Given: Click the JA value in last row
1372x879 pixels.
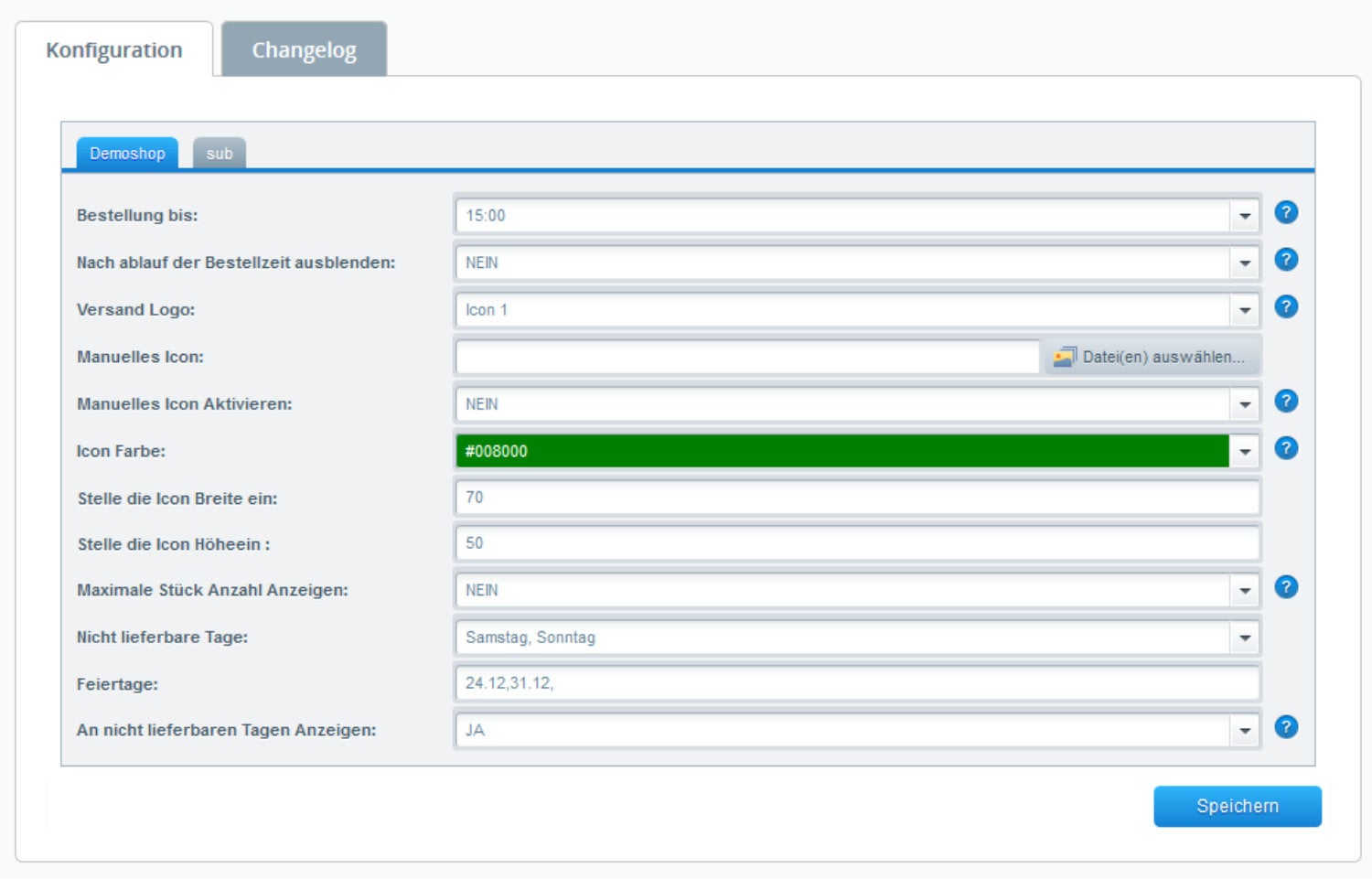Looking at the screenshot, I should coord(475,731).
